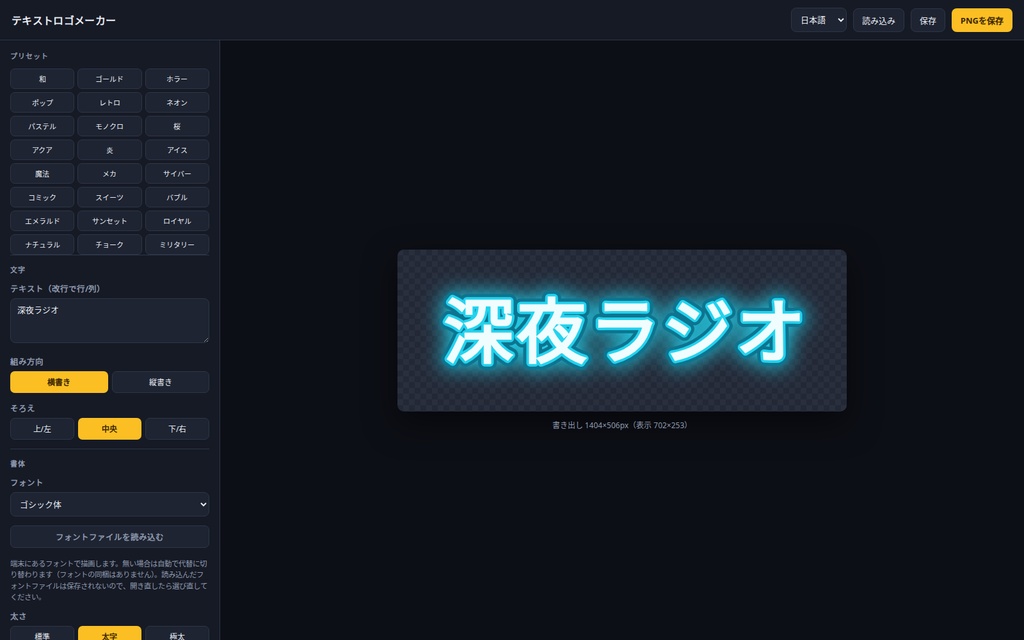Select the コミック preset
Image resolution: width=1024 pixels, height=640 pixels.
(x=42, y=197)
